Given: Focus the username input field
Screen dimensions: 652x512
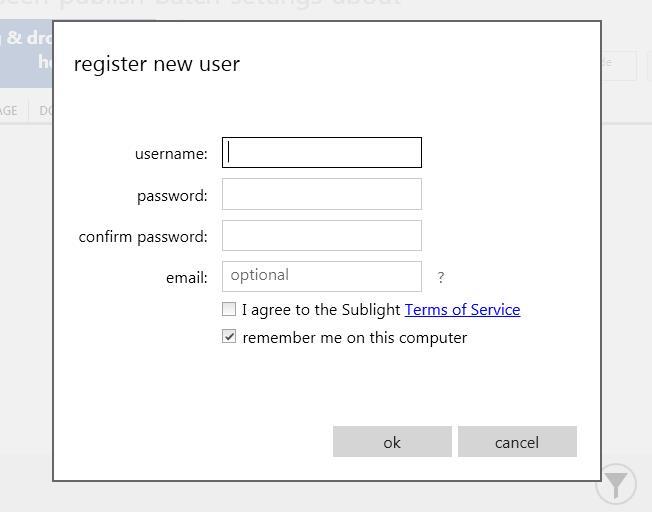Looking at the screenshot, I should pyautogui.click(x=322, y=153).
